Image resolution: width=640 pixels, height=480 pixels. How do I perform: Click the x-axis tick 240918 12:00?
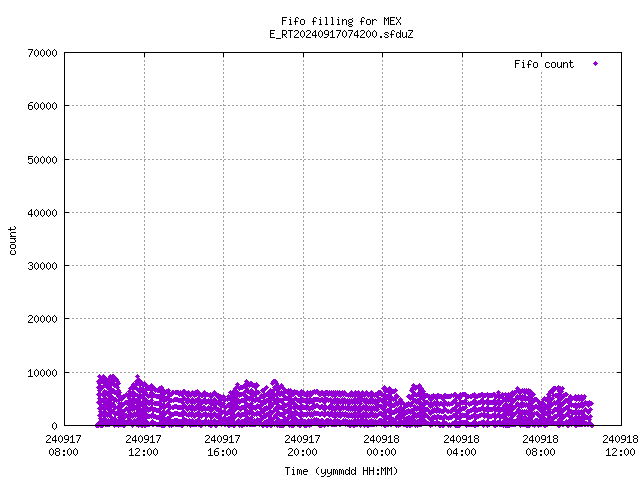(620, 445)
